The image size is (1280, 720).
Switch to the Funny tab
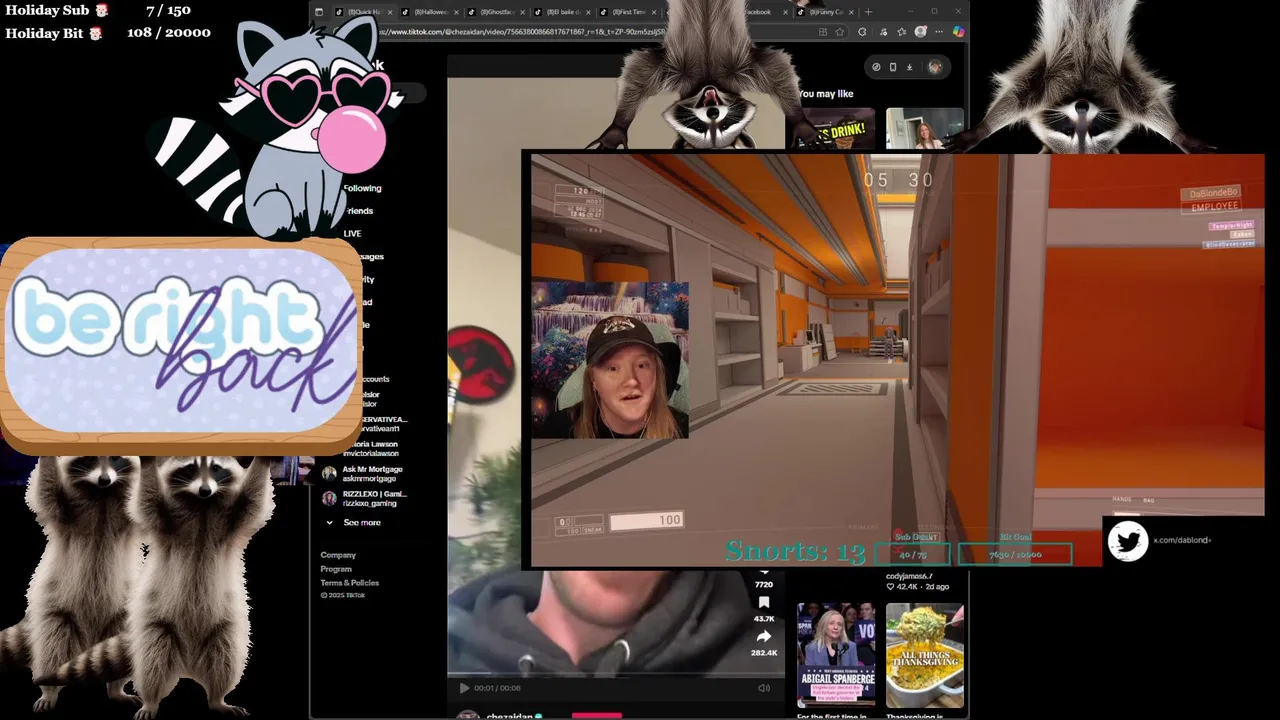coord(825,12)
